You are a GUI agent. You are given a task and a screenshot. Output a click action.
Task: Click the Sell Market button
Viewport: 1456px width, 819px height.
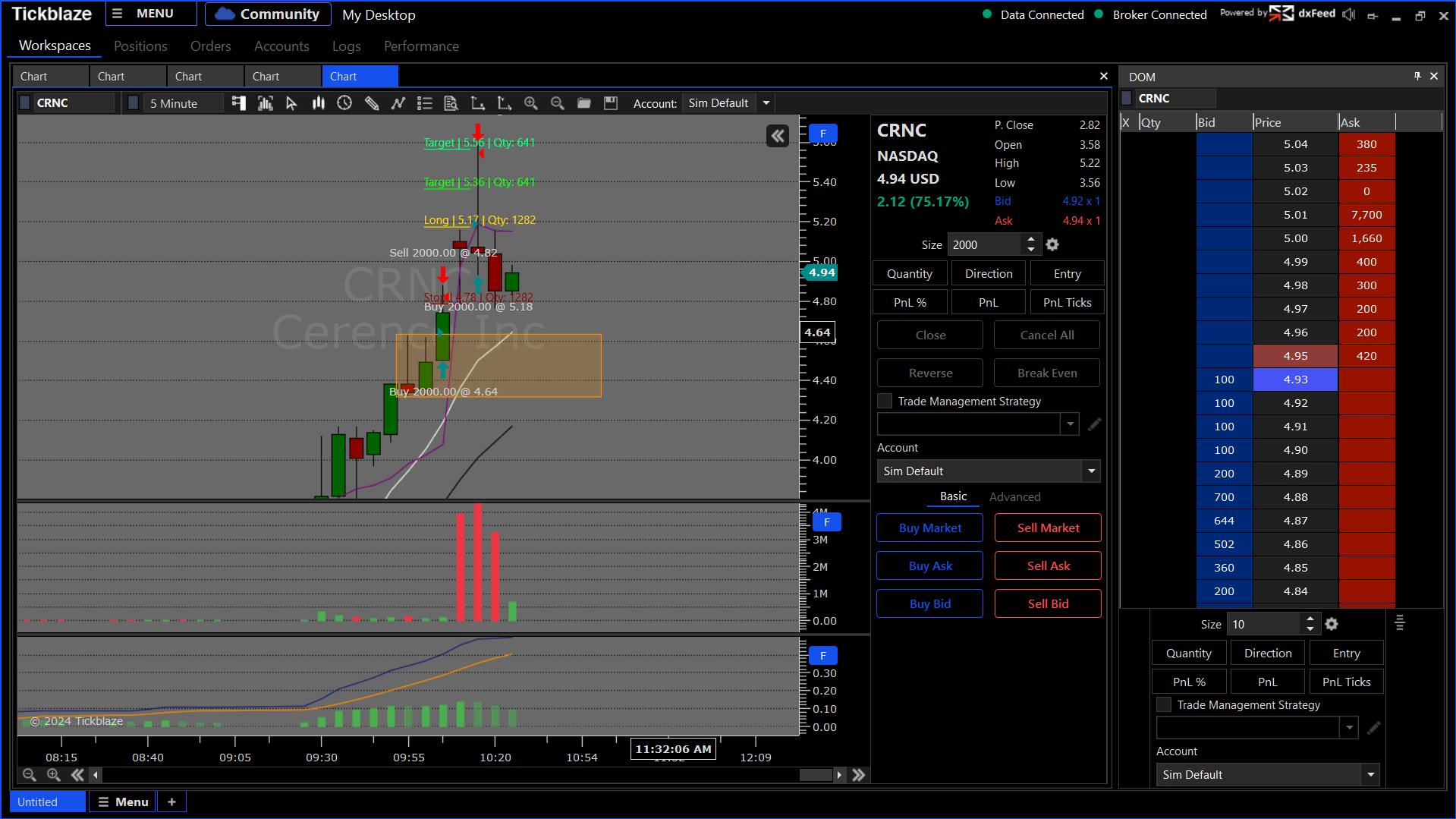point(1048,528)
